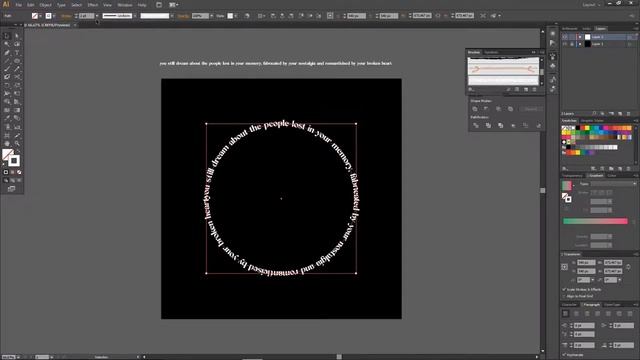This screenshot has width=640, height=360.
Task: Open the variable width profile dropdown
Action: click(135, 16)
